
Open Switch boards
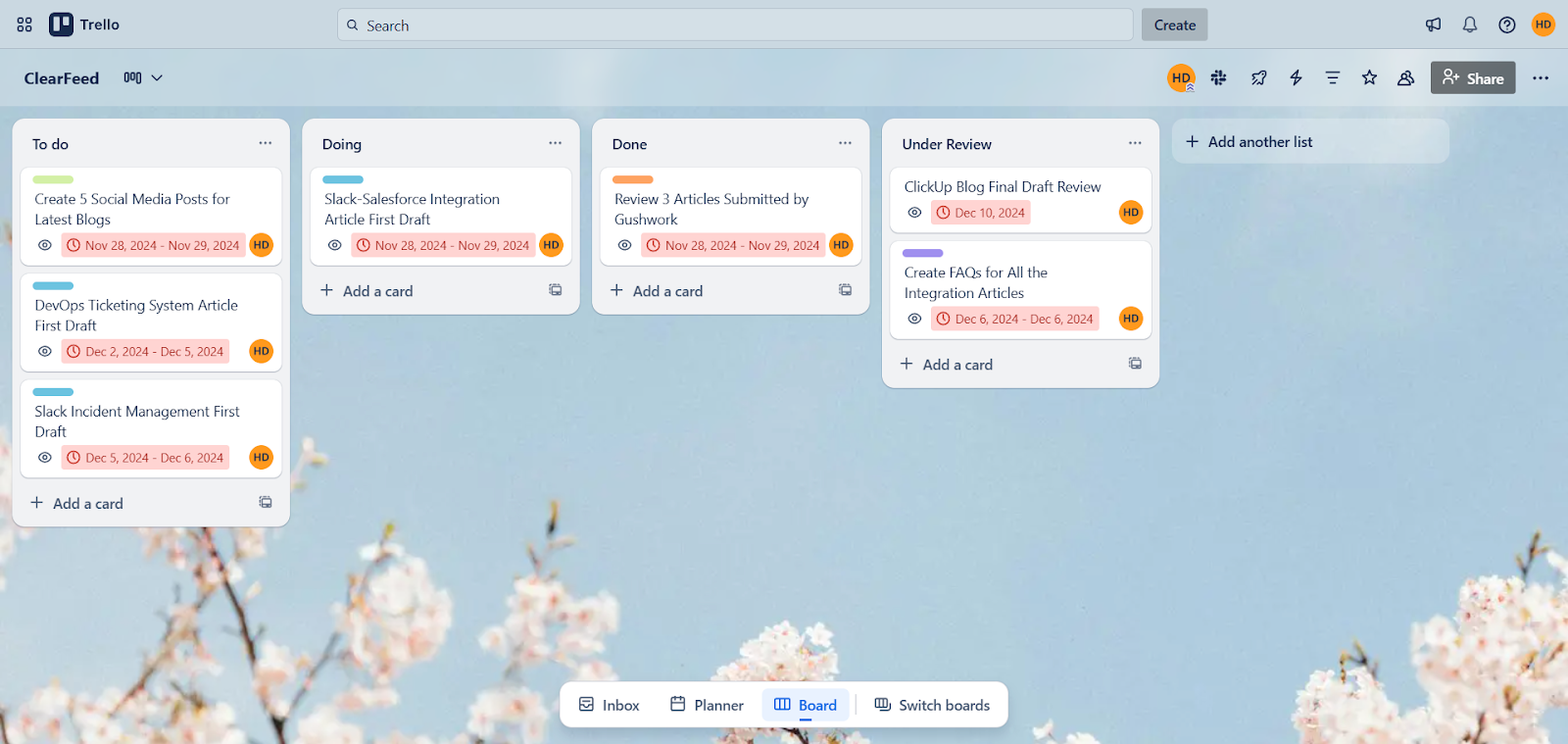tap(932, 705)
